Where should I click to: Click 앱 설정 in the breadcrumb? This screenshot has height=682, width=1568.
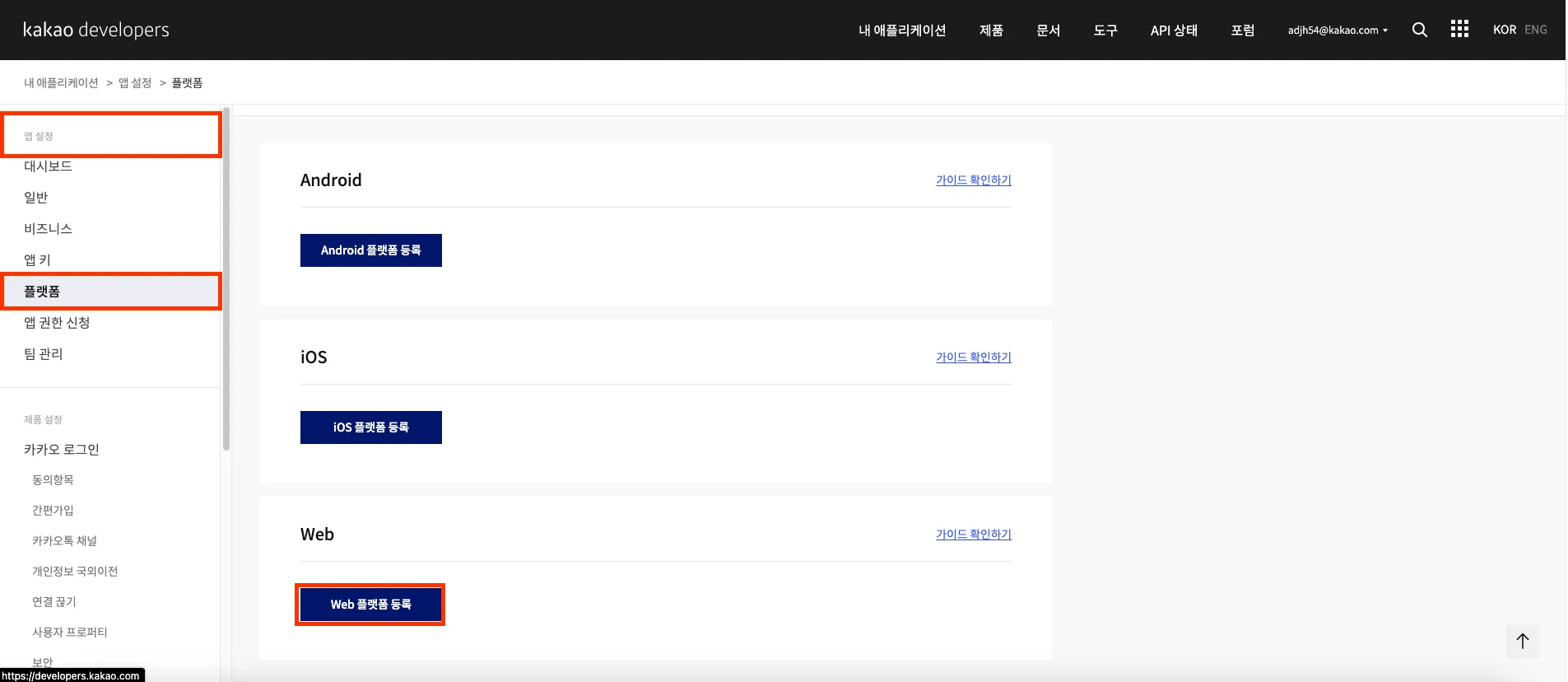coord(135,83)
